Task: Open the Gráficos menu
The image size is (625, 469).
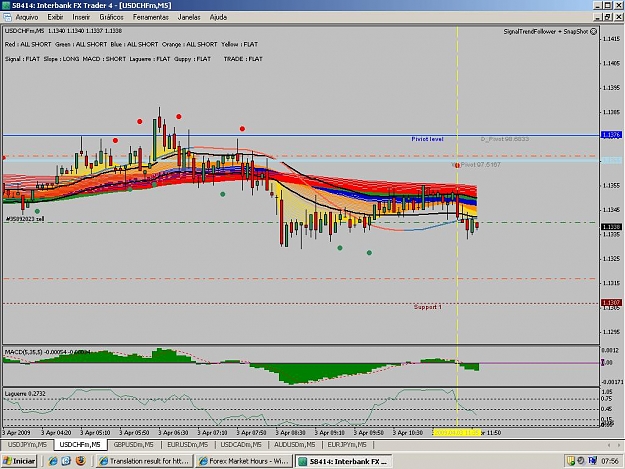Action: click(x=111, y=17)
